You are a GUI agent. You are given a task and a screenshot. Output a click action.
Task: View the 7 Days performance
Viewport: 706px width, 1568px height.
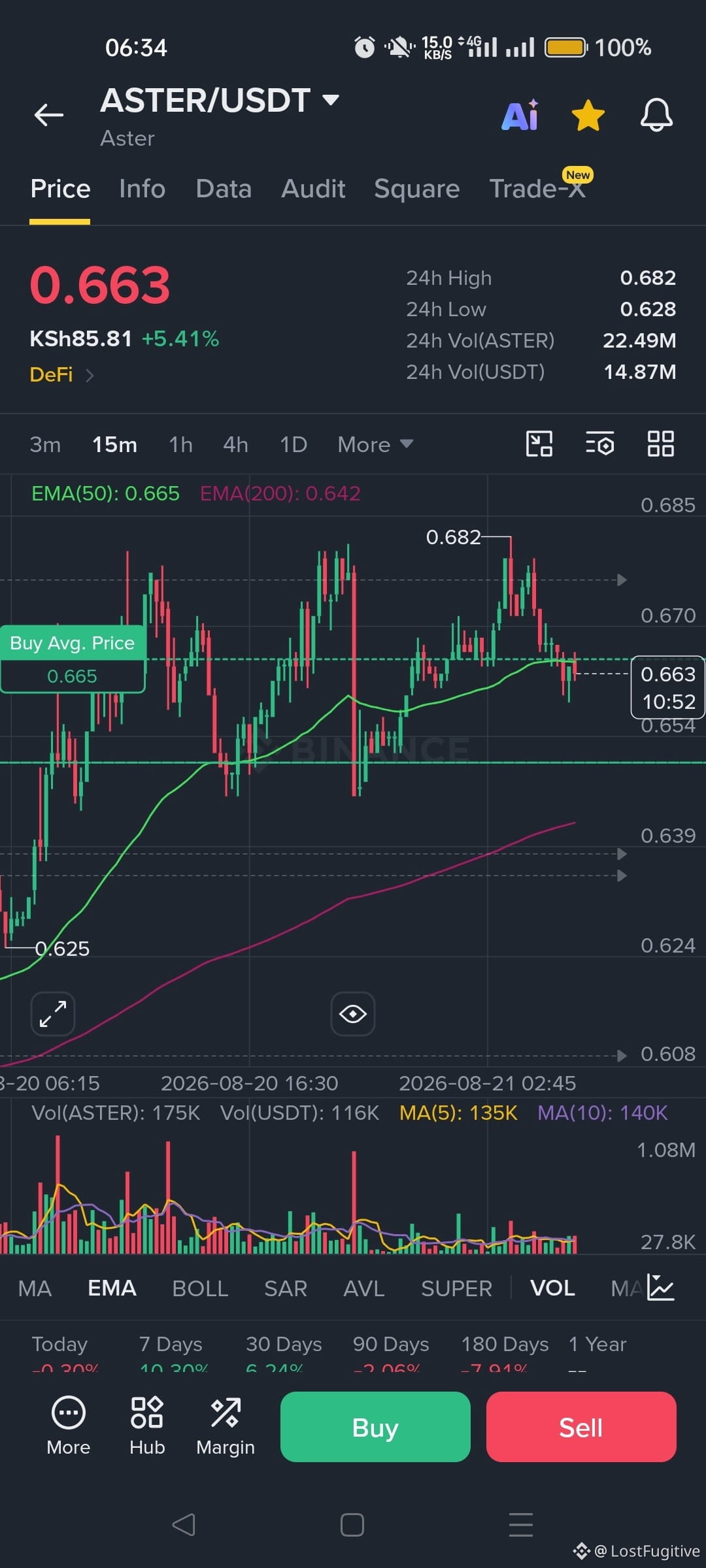[x=173, y=1354]
